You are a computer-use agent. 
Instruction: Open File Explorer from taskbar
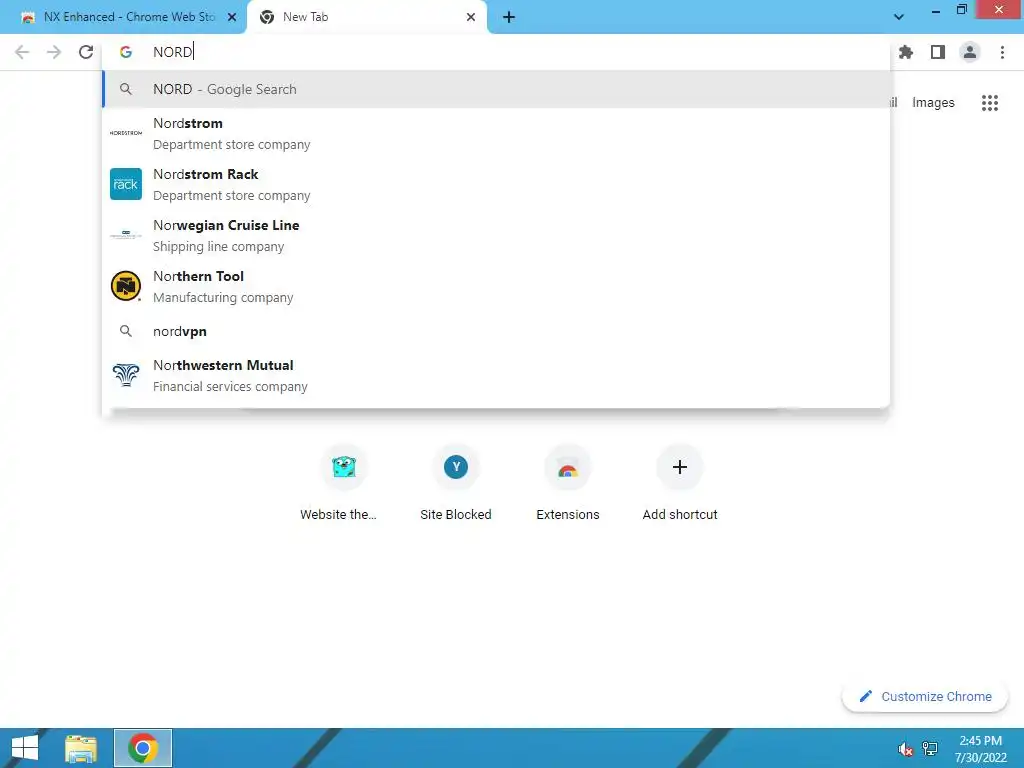point(81,748)
